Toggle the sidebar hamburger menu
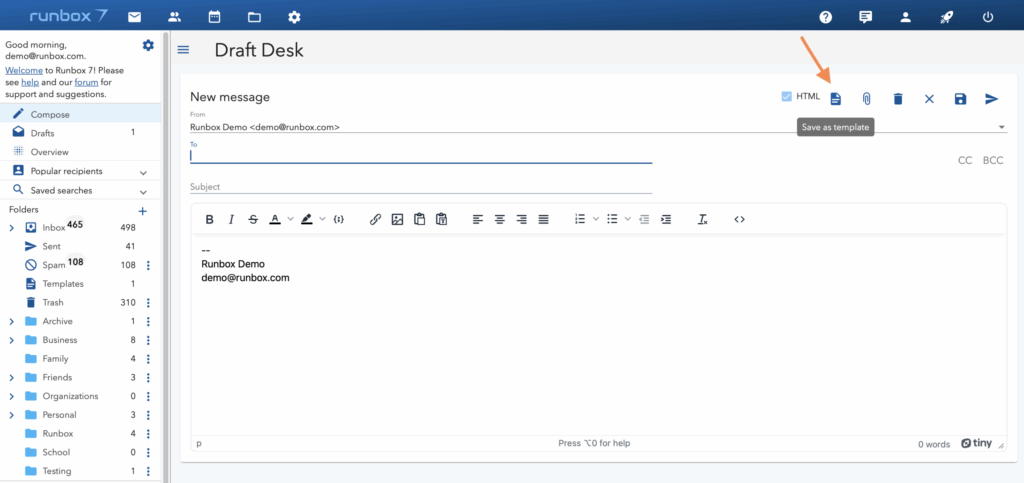Screen dimensions: 1024x483 pyautogui.click(x=183, y=50)
